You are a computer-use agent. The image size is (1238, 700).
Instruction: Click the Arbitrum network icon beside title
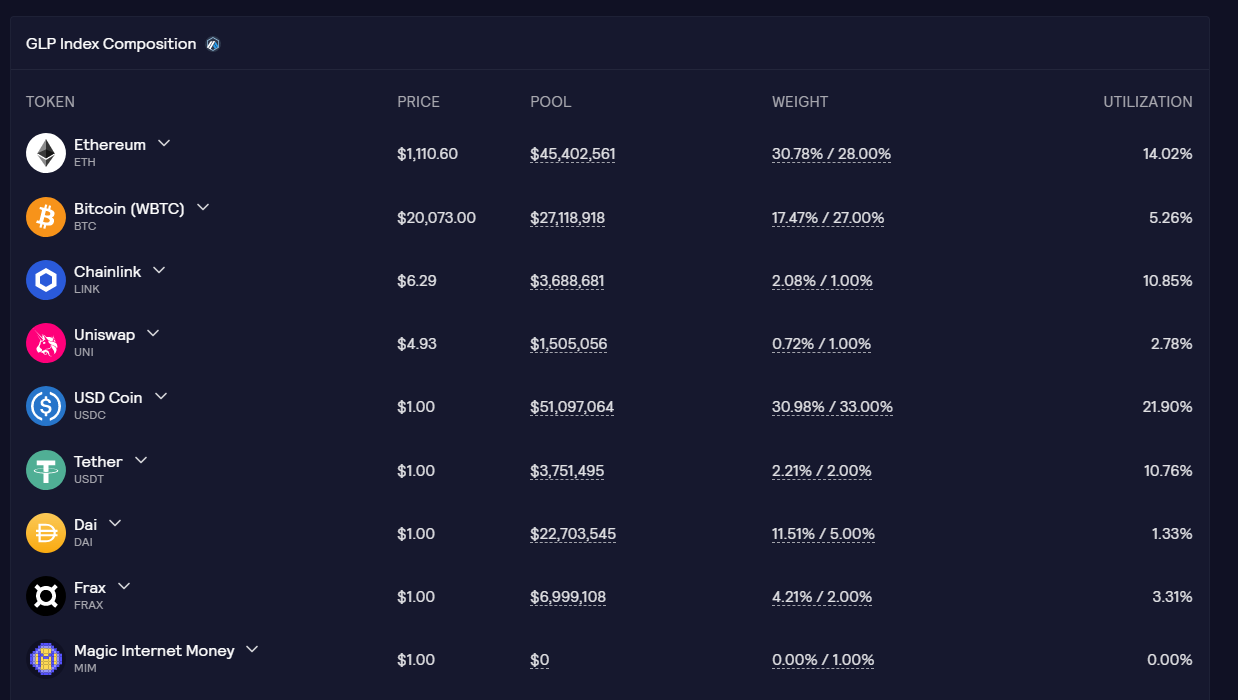(x=213, y=44)
